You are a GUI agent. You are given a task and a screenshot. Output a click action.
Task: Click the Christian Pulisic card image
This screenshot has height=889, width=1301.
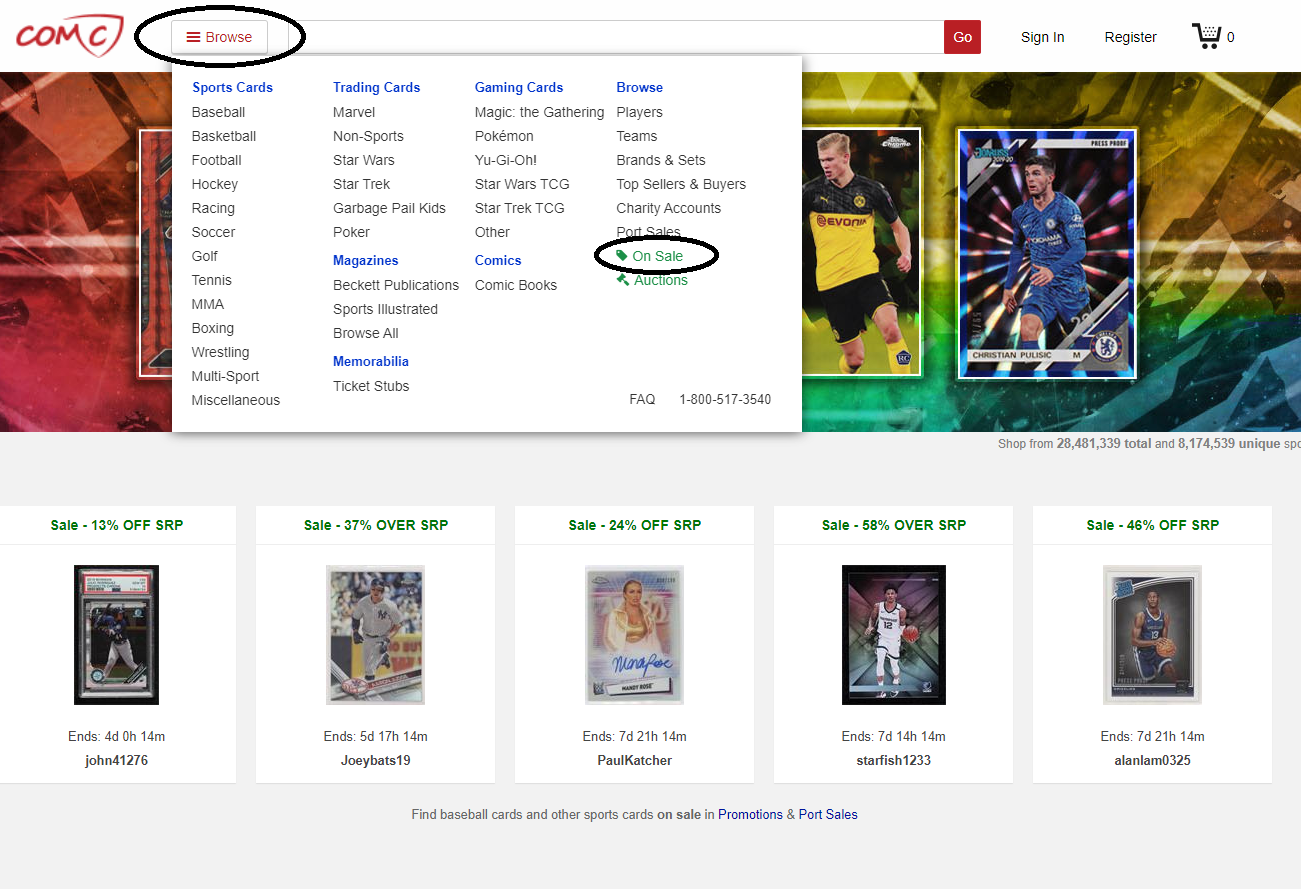[1047, 254]
